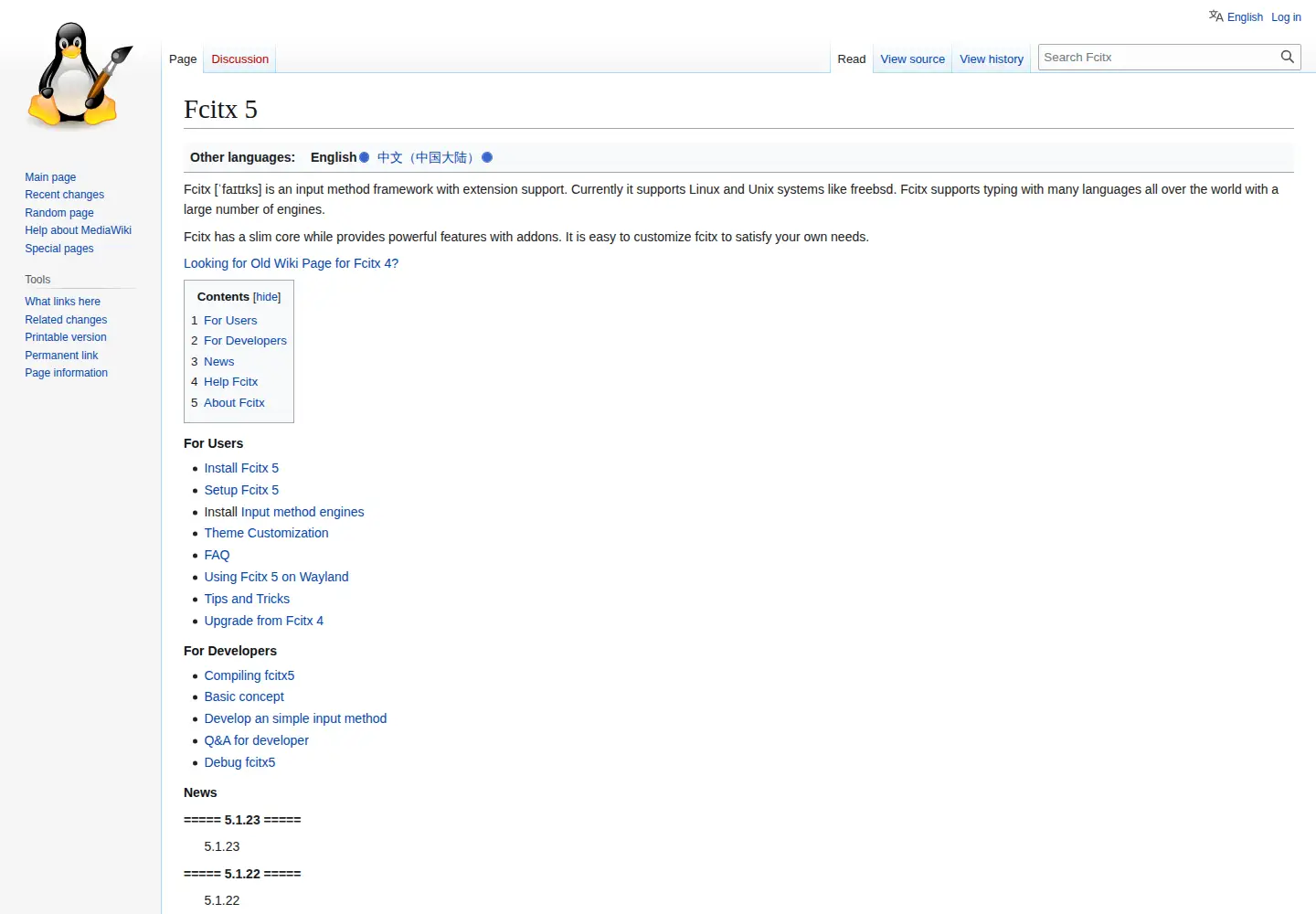Open Install Fcitx 5 page
Image resolution: width=1316 pixels, height=914 pixels.
pyautogui.click(x=241, y=468)
